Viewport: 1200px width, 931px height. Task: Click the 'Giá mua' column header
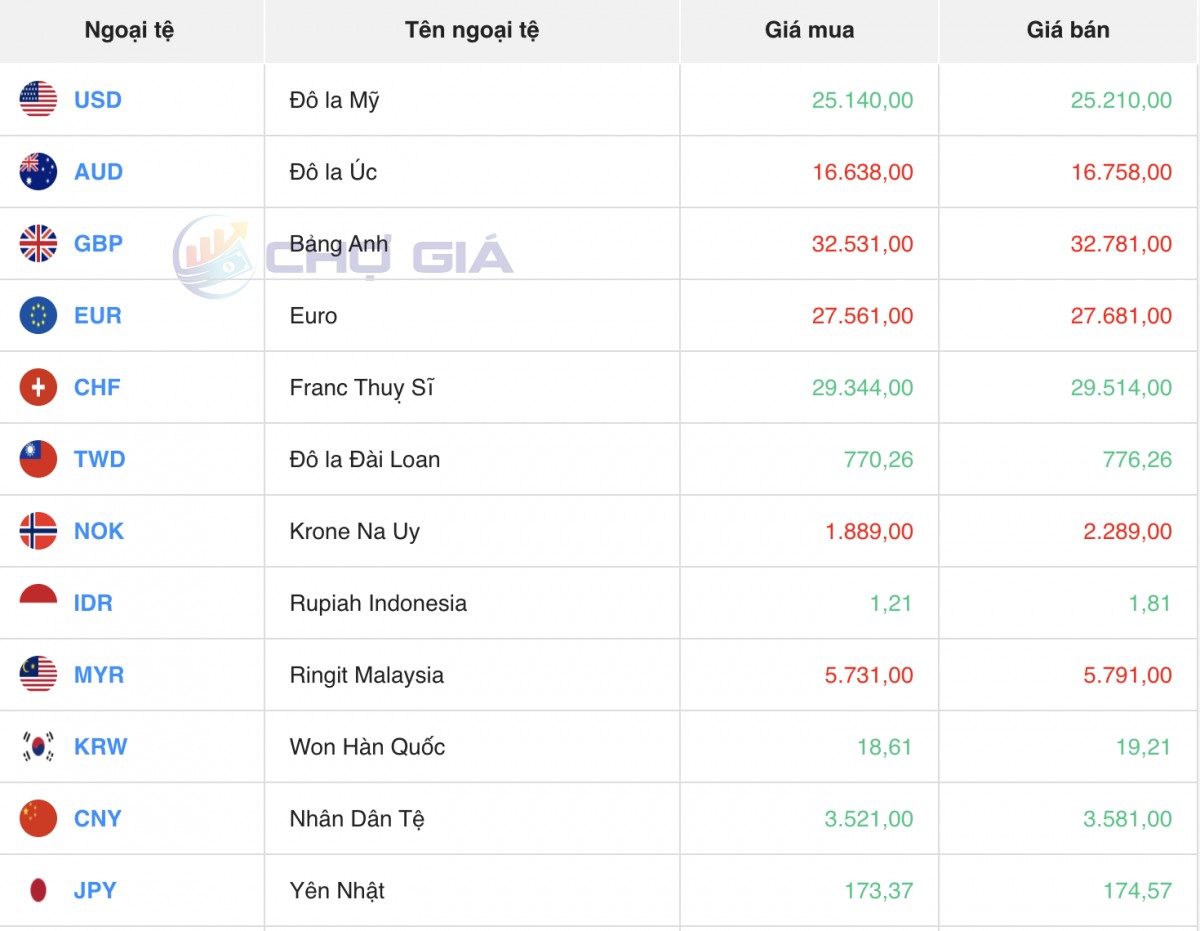[x=809, y=30]
